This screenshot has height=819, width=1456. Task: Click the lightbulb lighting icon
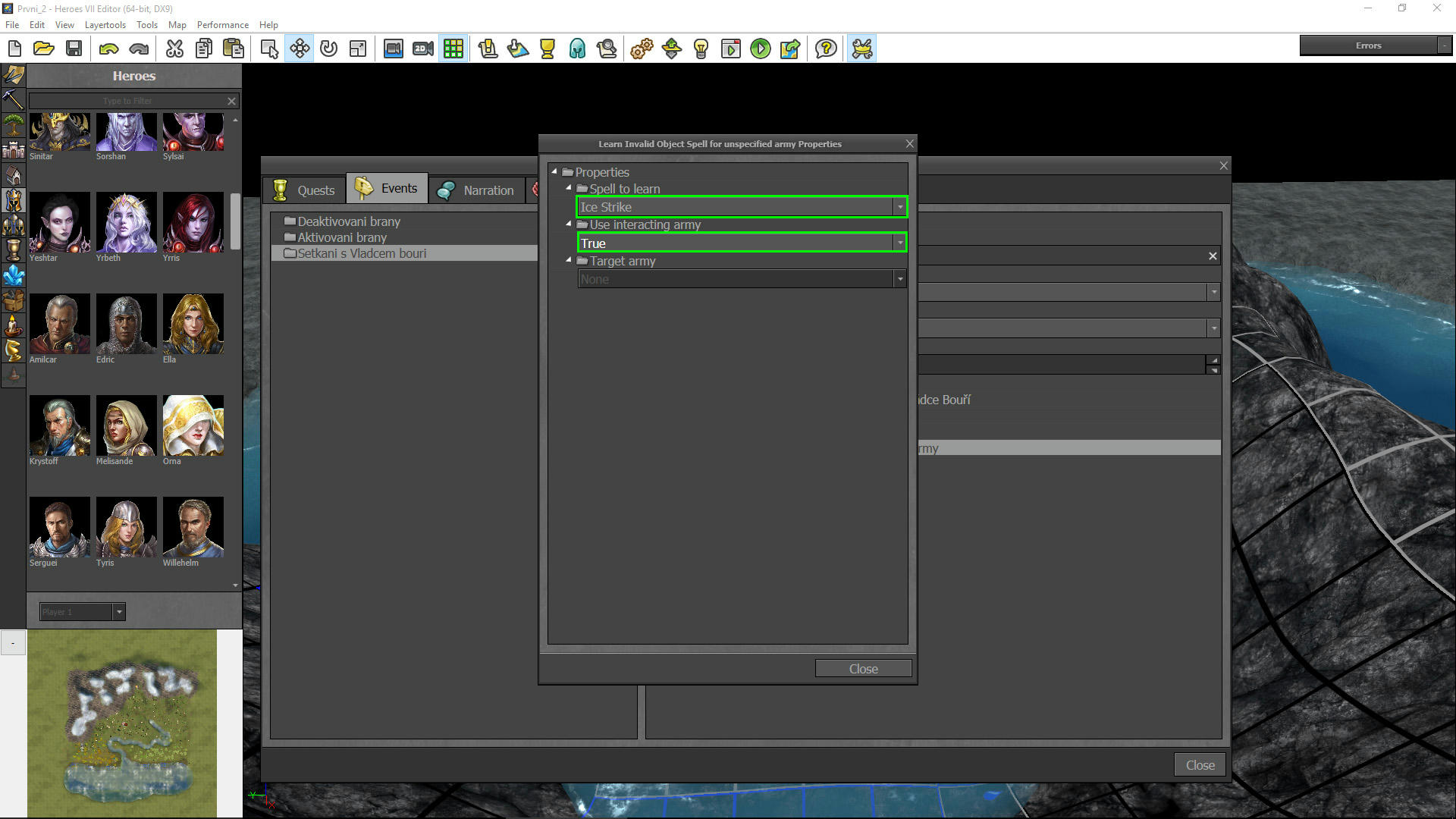(x=701, y=49)
